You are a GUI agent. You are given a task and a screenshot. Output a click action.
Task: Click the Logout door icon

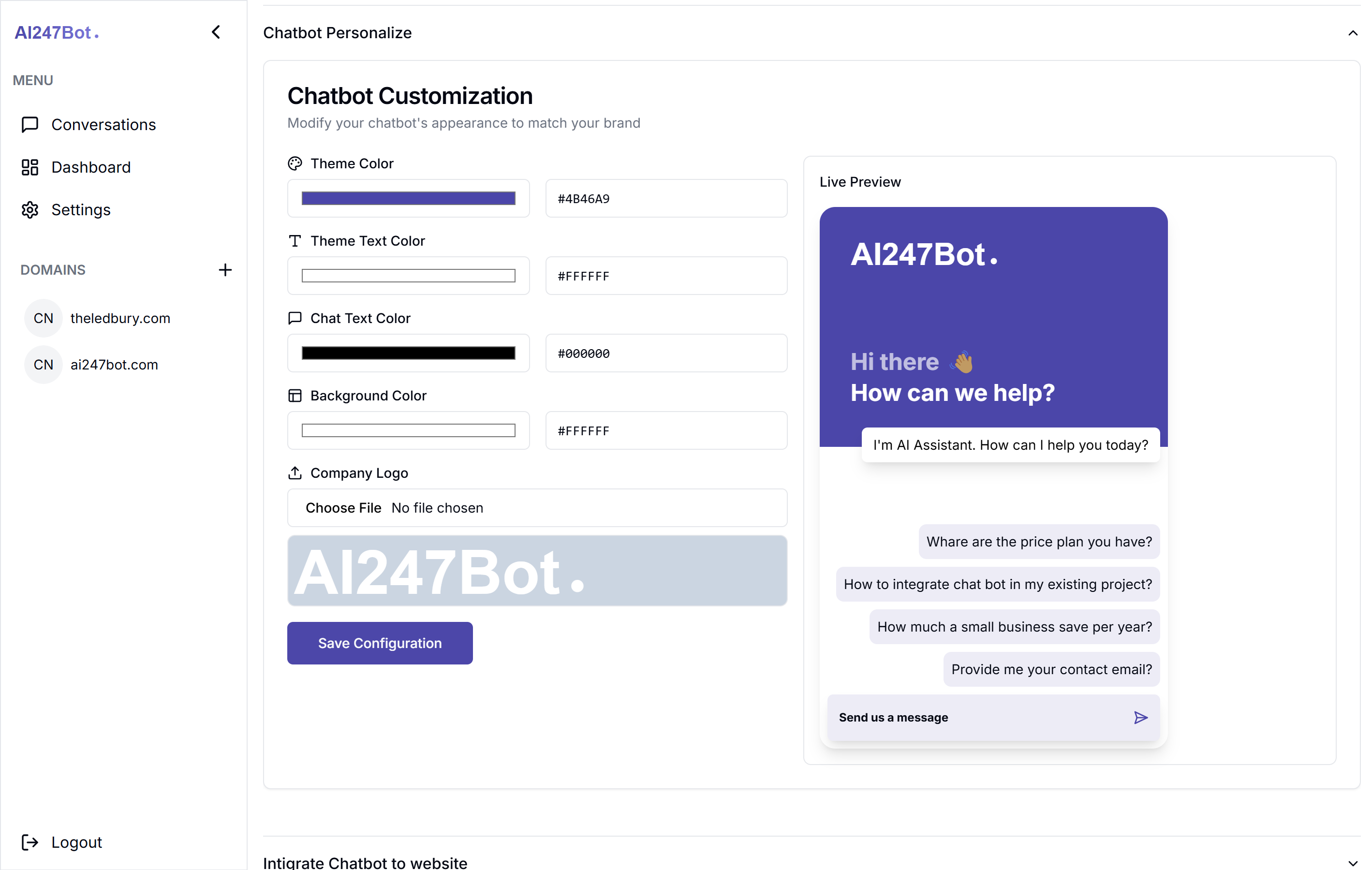pos(30,842)
